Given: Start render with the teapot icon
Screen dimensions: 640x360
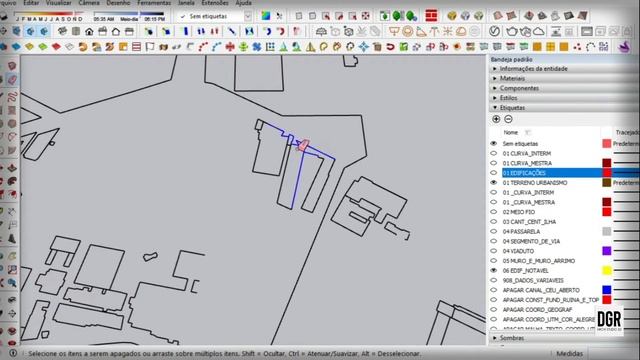Looking at the screenshot, I should tap(511, 31).
